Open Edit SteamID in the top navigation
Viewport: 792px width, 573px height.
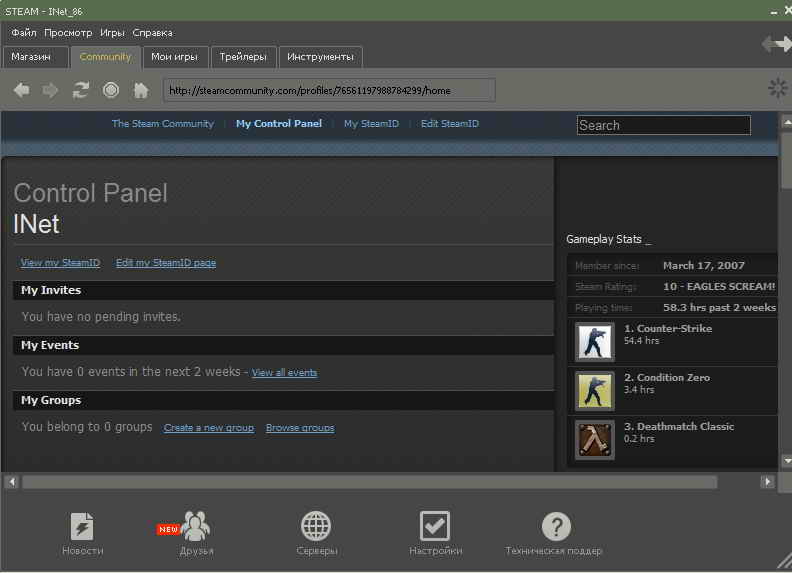pos(450,124)
